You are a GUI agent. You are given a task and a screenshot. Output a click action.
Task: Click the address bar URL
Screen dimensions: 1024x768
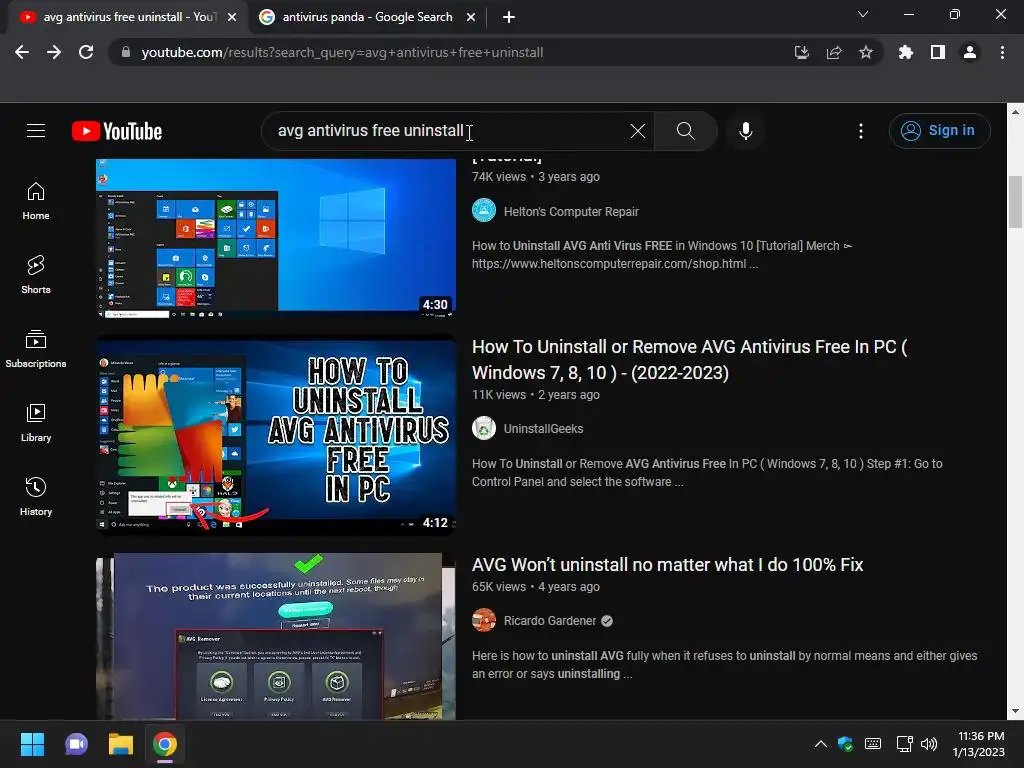coord(342,52)
